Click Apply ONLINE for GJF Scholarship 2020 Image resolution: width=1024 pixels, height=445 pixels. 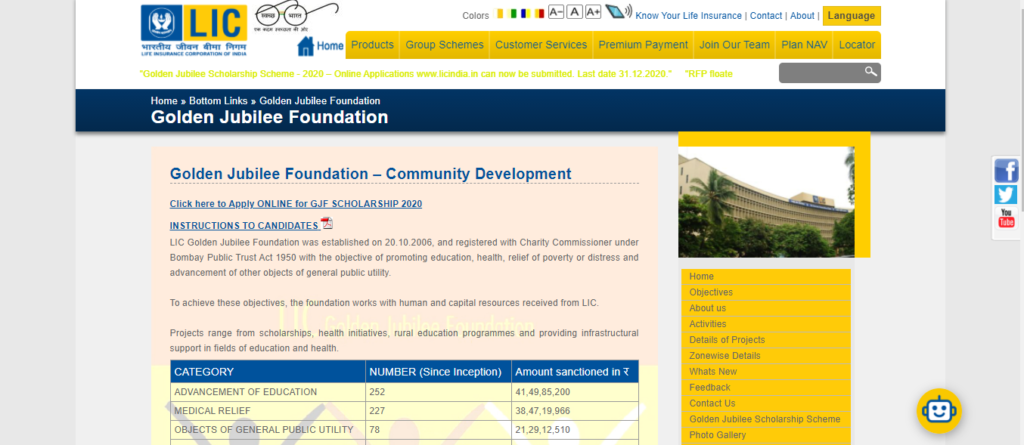click(296, 204)
